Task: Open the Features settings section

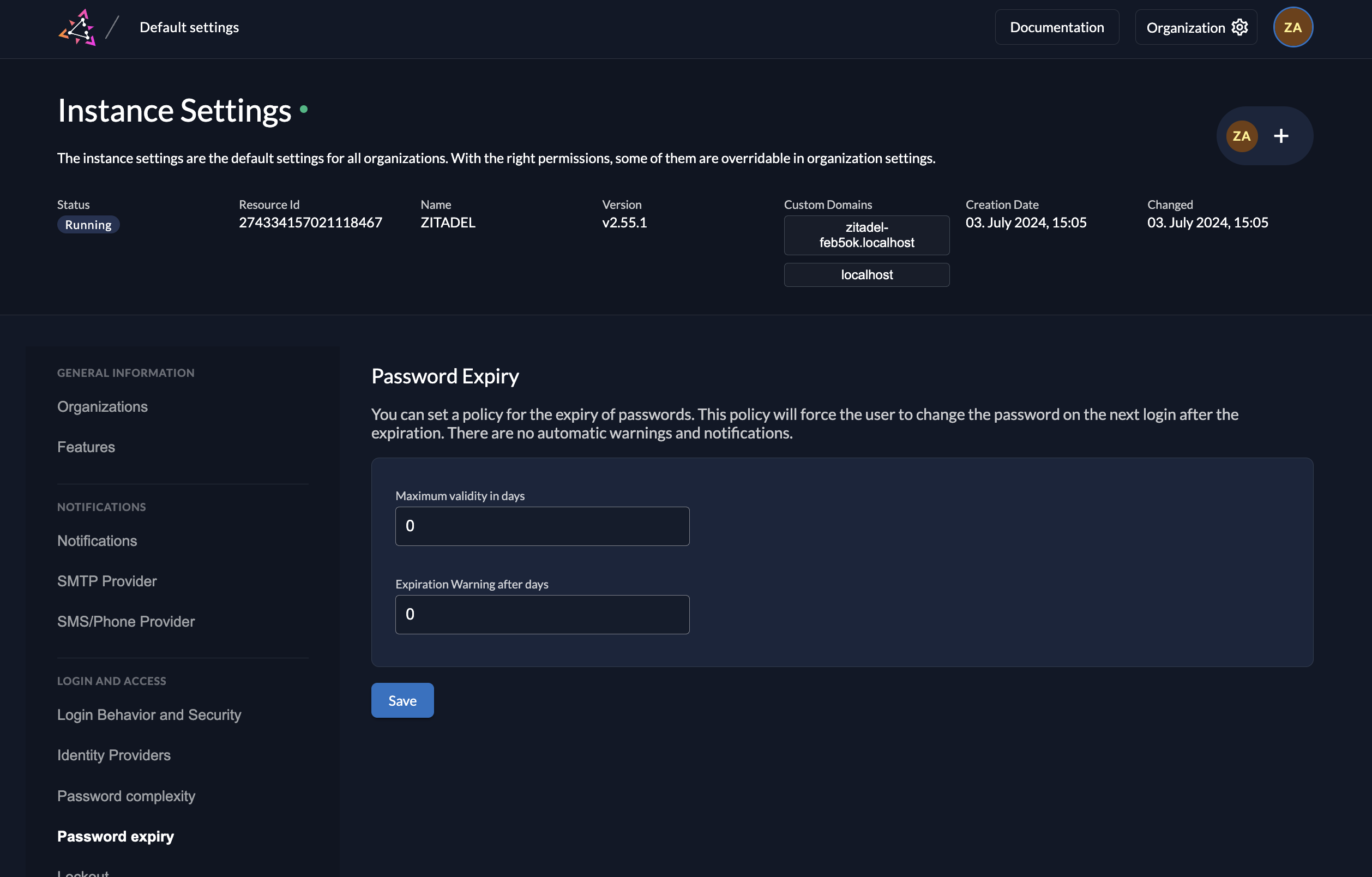Action: 86,447
